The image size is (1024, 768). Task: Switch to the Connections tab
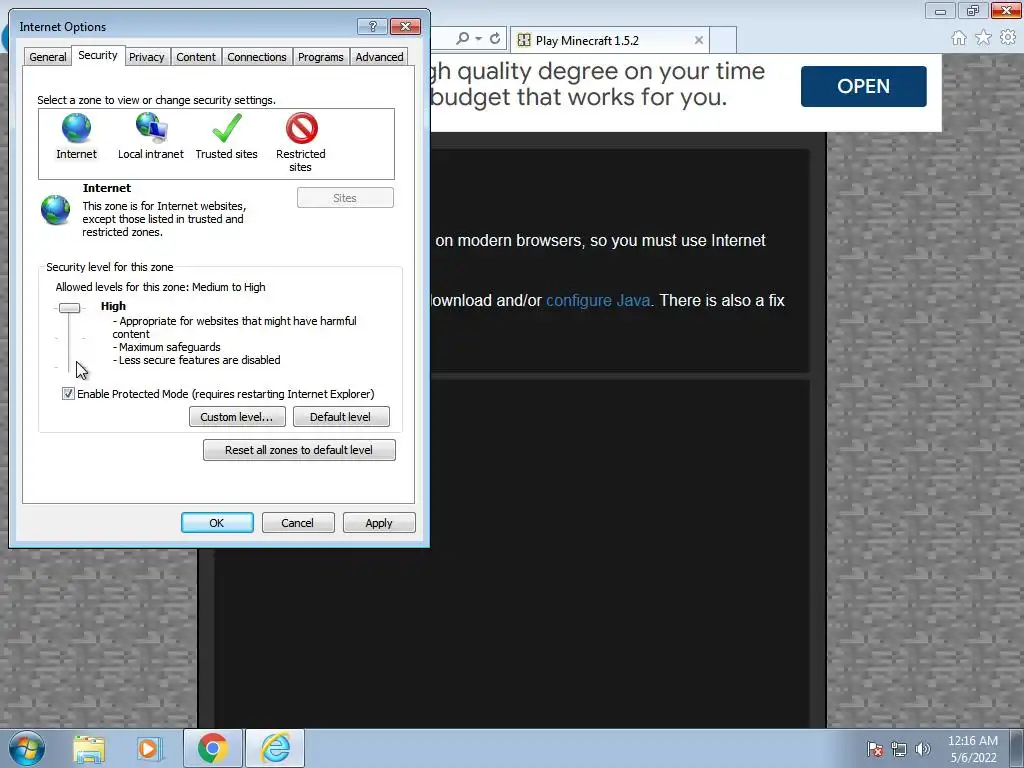click(257, 57)
